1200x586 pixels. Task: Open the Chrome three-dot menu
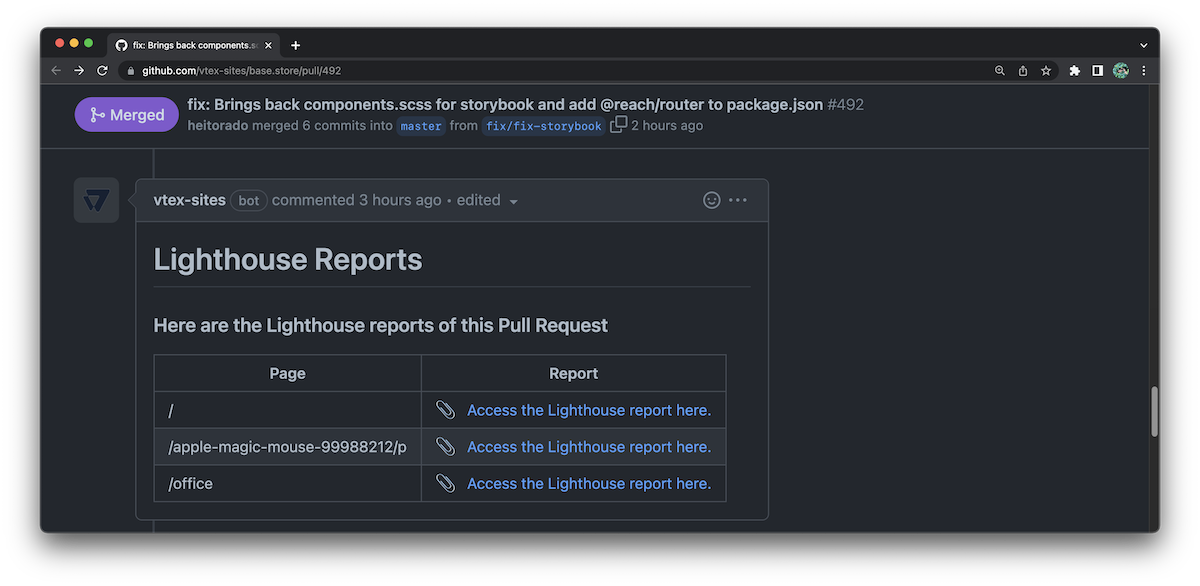tap(1144, 71)
